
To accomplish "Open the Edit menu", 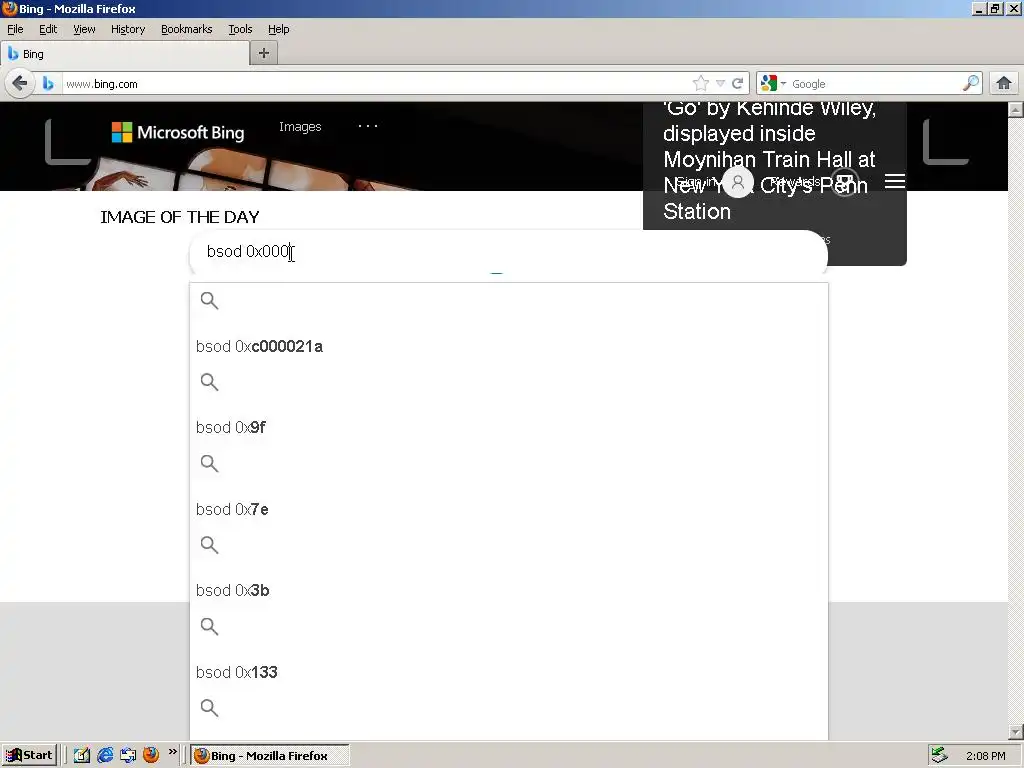I will (x=48, y=29).
